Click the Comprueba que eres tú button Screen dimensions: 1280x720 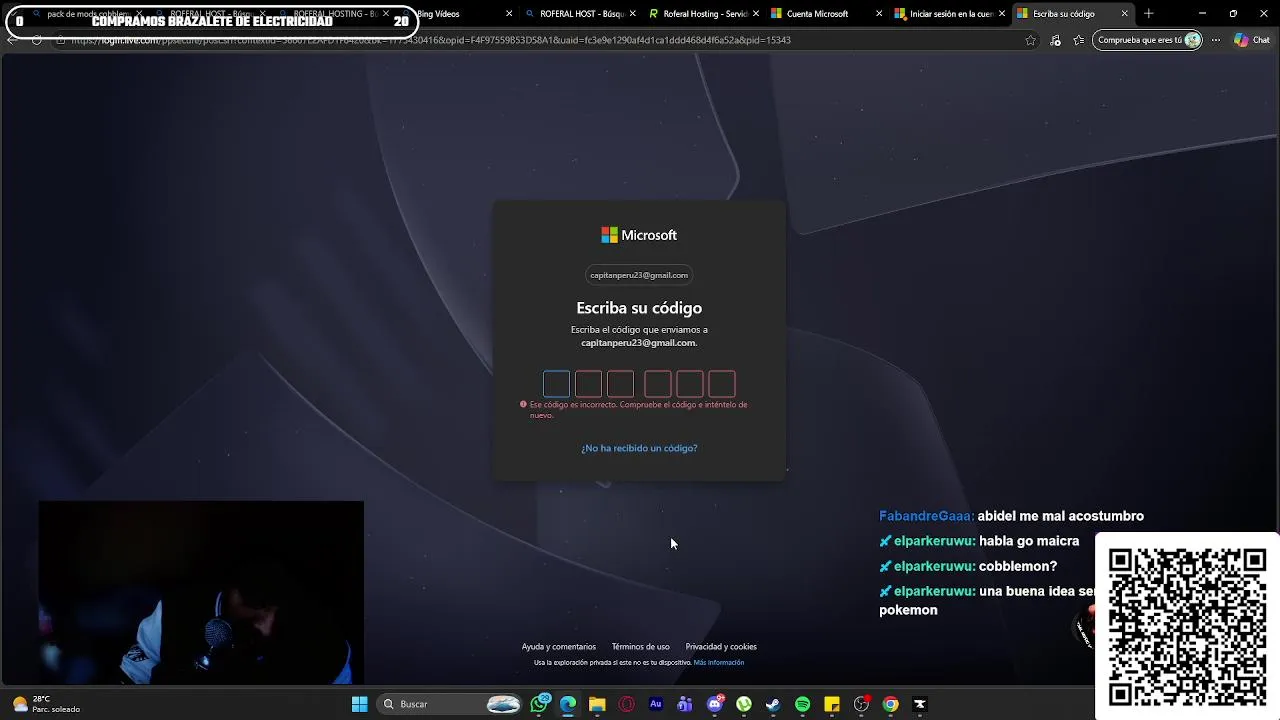(1147, 40)
